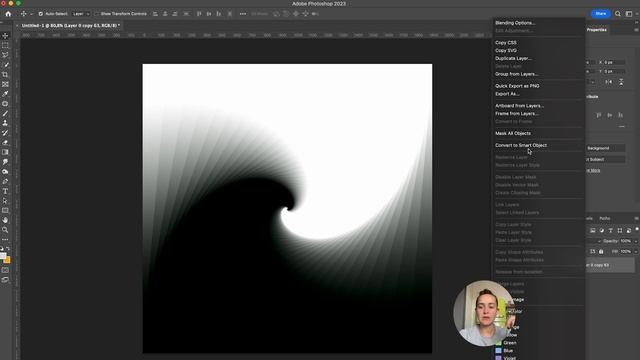Select the Brush tool

[5, 113]
